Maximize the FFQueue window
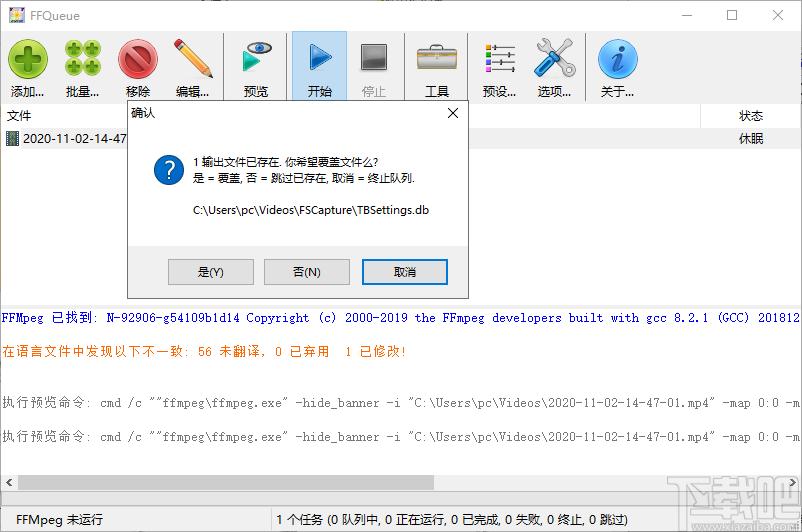Viewport: 802px width, 532px height. click(732, 15)
